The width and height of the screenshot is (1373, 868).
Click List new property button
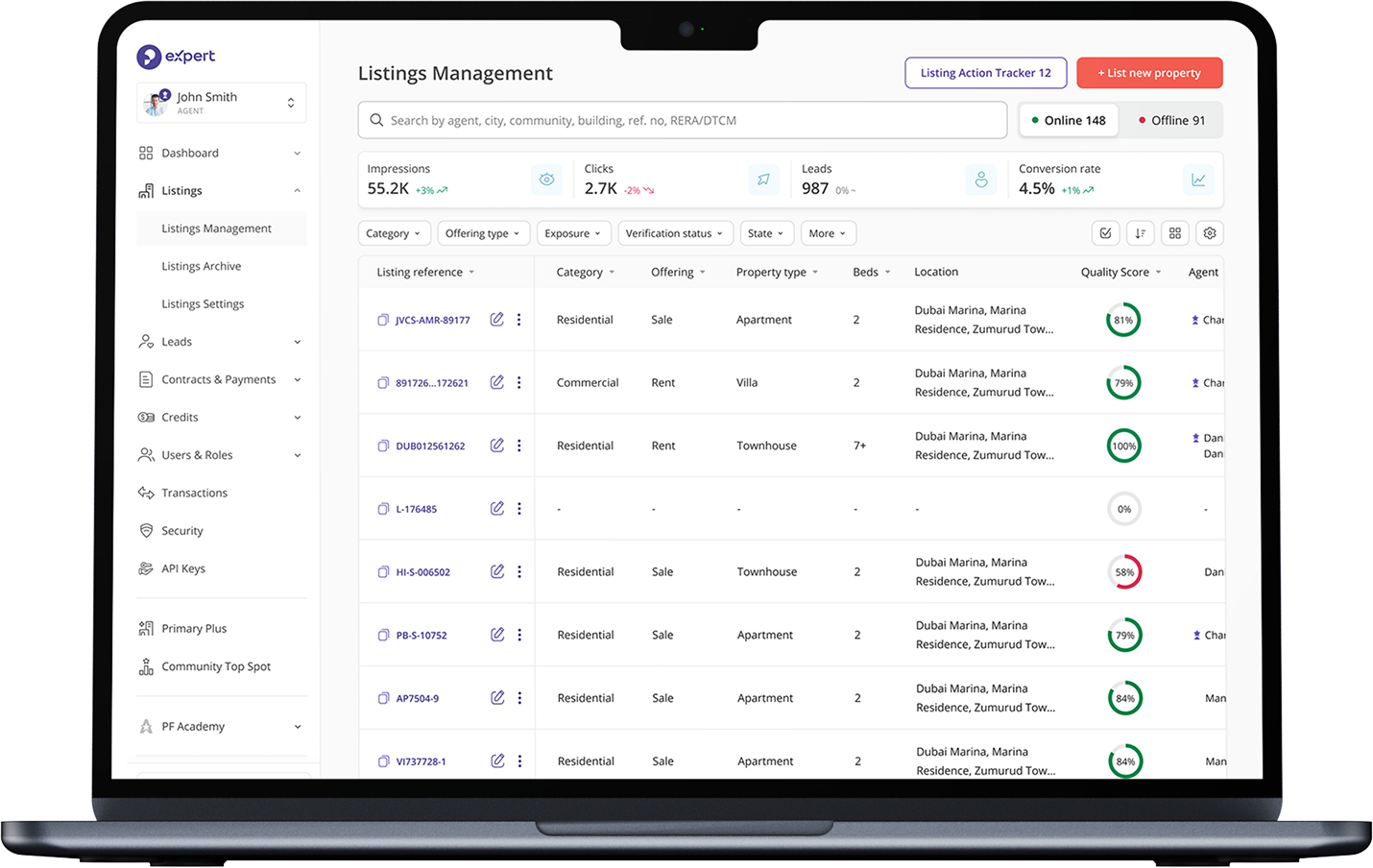(x=1148, y=73)
